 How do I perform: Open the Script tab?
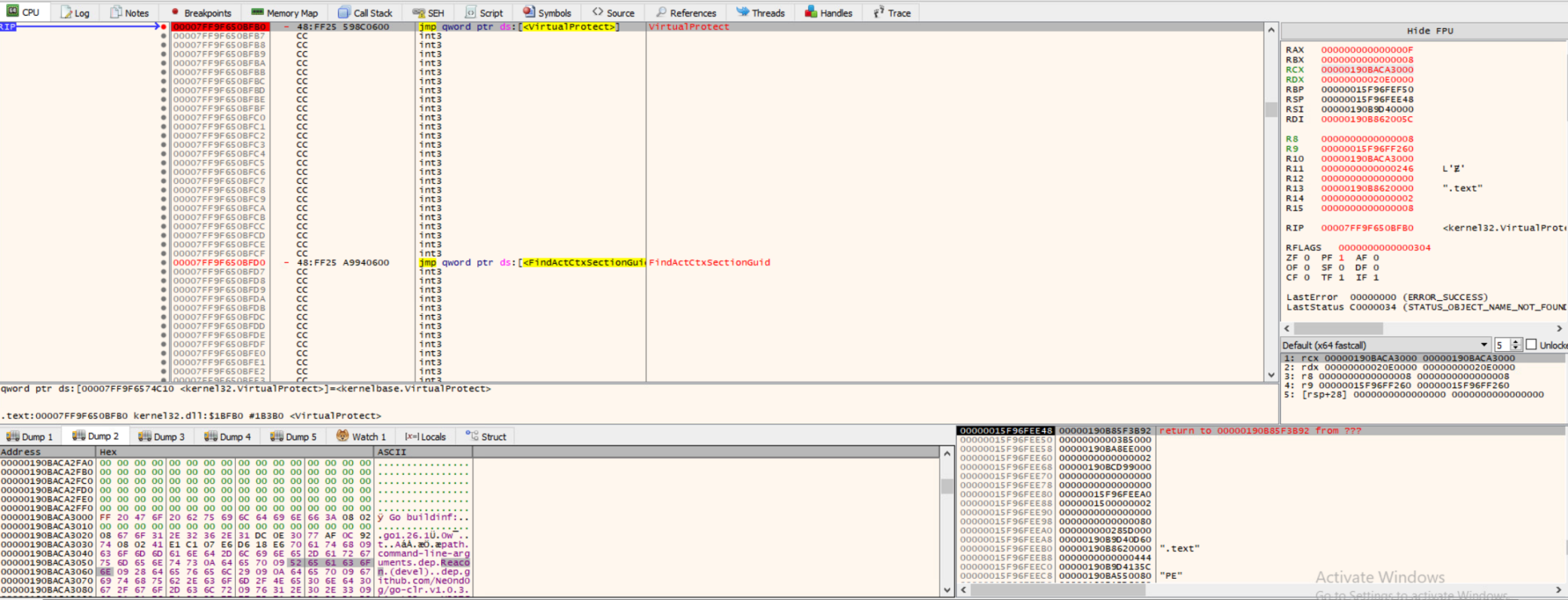pos(484,13)
